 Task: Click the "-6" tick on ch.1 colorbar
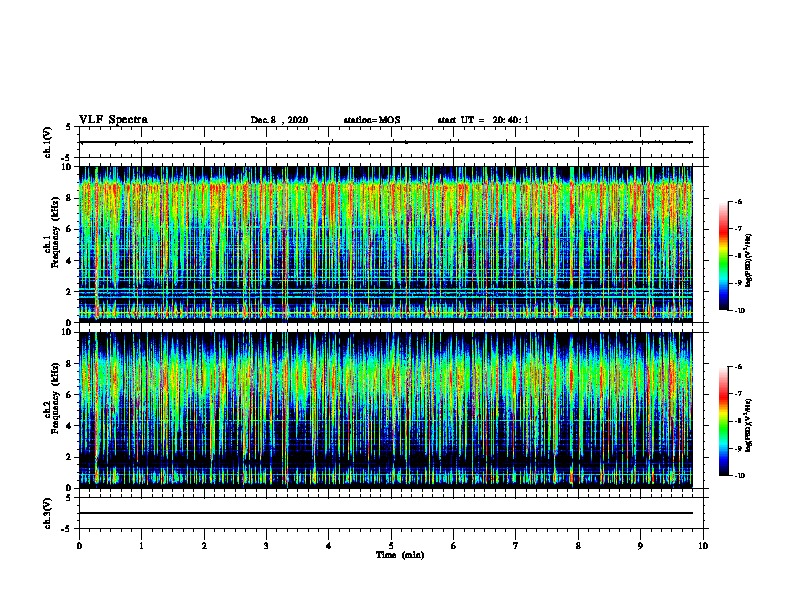coord(738,202)
